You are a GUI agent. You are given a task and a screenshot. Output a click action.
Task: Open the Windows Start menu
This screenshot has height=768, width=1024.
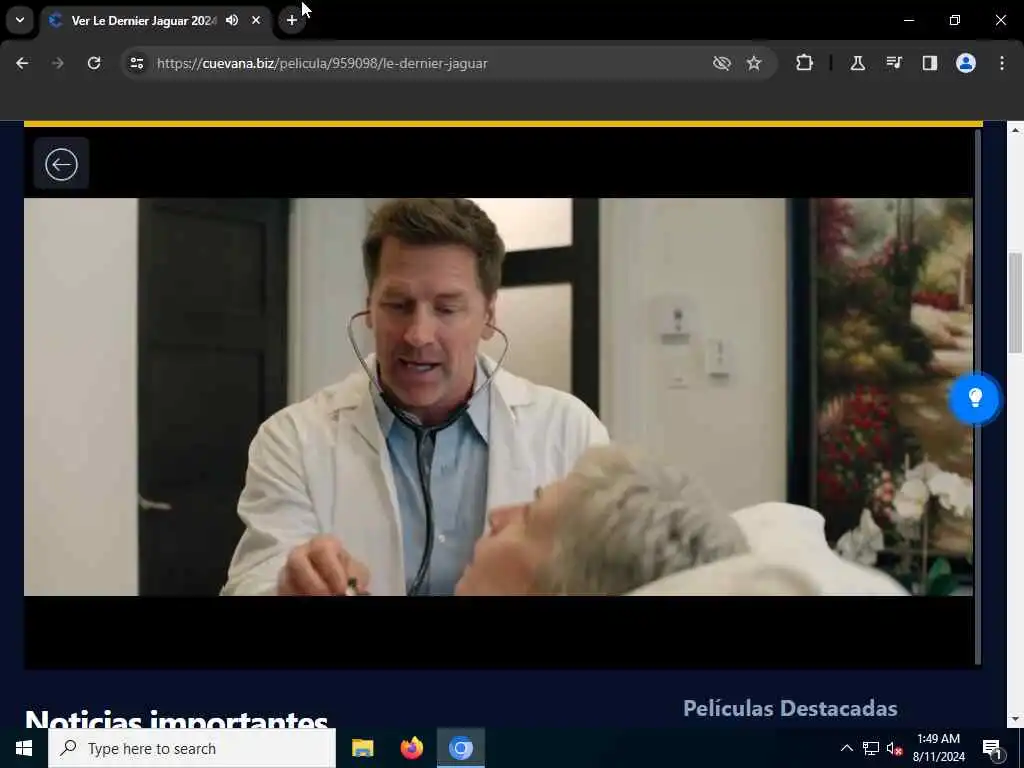24,748
